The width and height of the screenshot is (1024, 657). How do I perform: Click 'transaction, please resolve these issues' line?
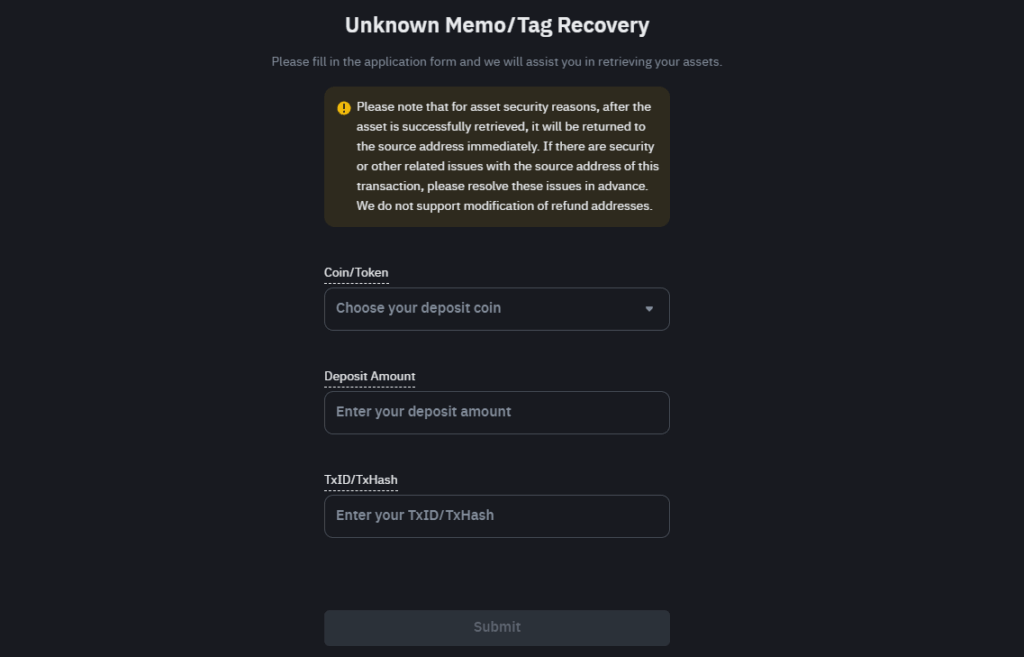[x=502, y=186]
